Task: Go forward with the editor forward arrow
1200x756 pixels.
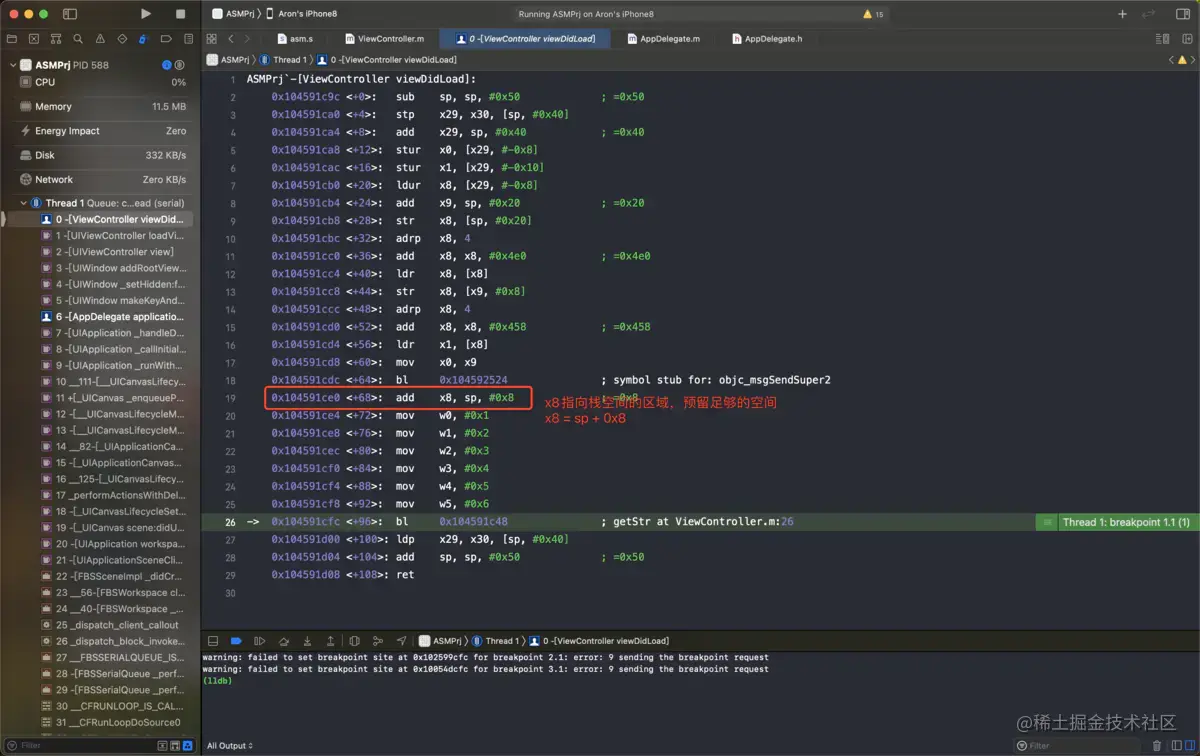Action: click(248, 39)
